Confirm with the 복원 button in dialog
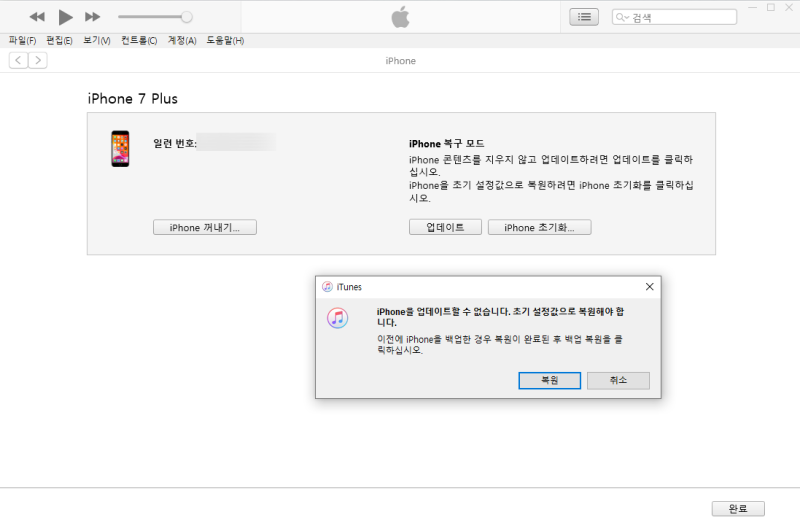This screenshot has height=528, width=800. (x=549, y=380)
